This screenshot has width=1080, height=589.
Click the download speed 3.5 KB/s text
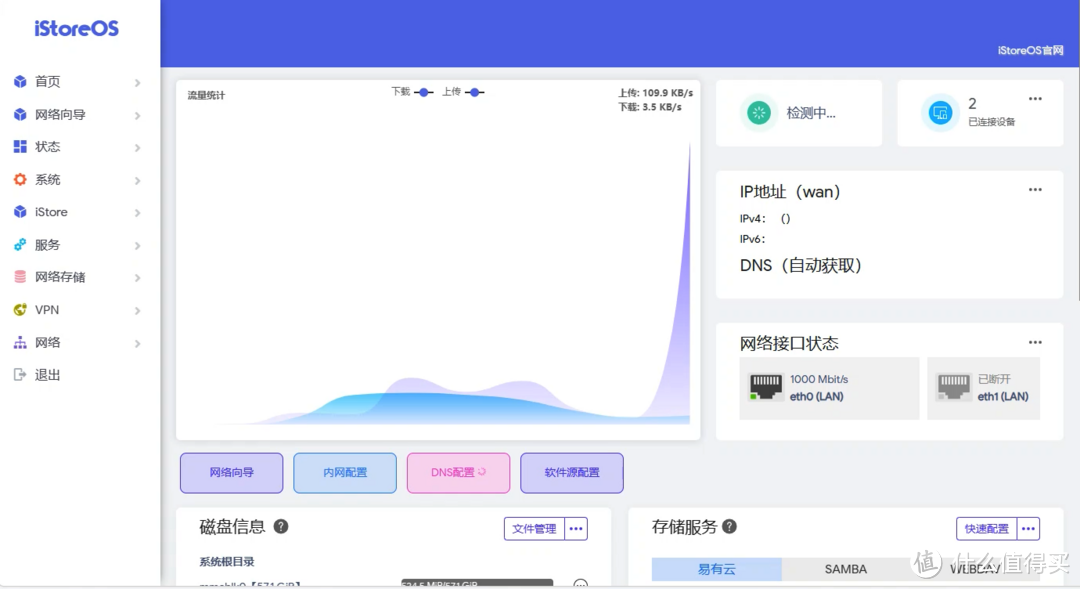point(650,107)
